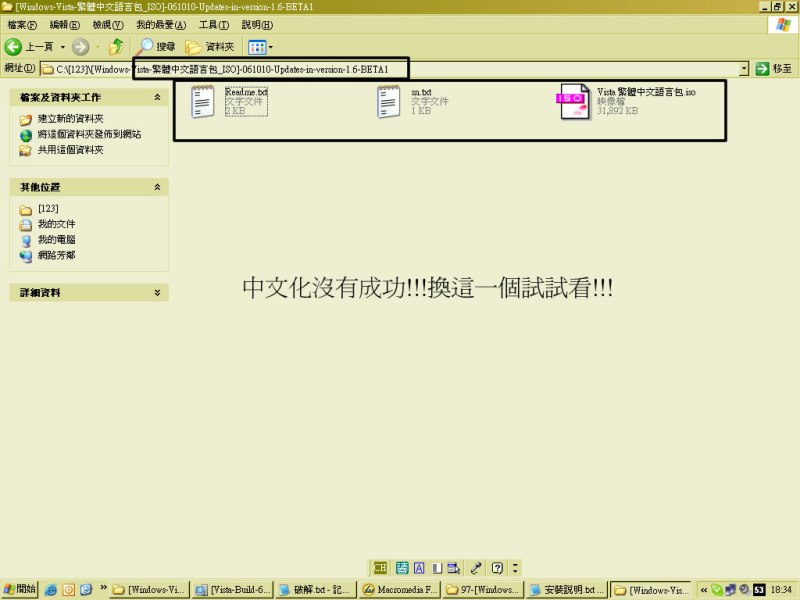Click the network monitors tray icon
Image resolution: width=800 pixels, height=600 pixels.
[731, 590]
